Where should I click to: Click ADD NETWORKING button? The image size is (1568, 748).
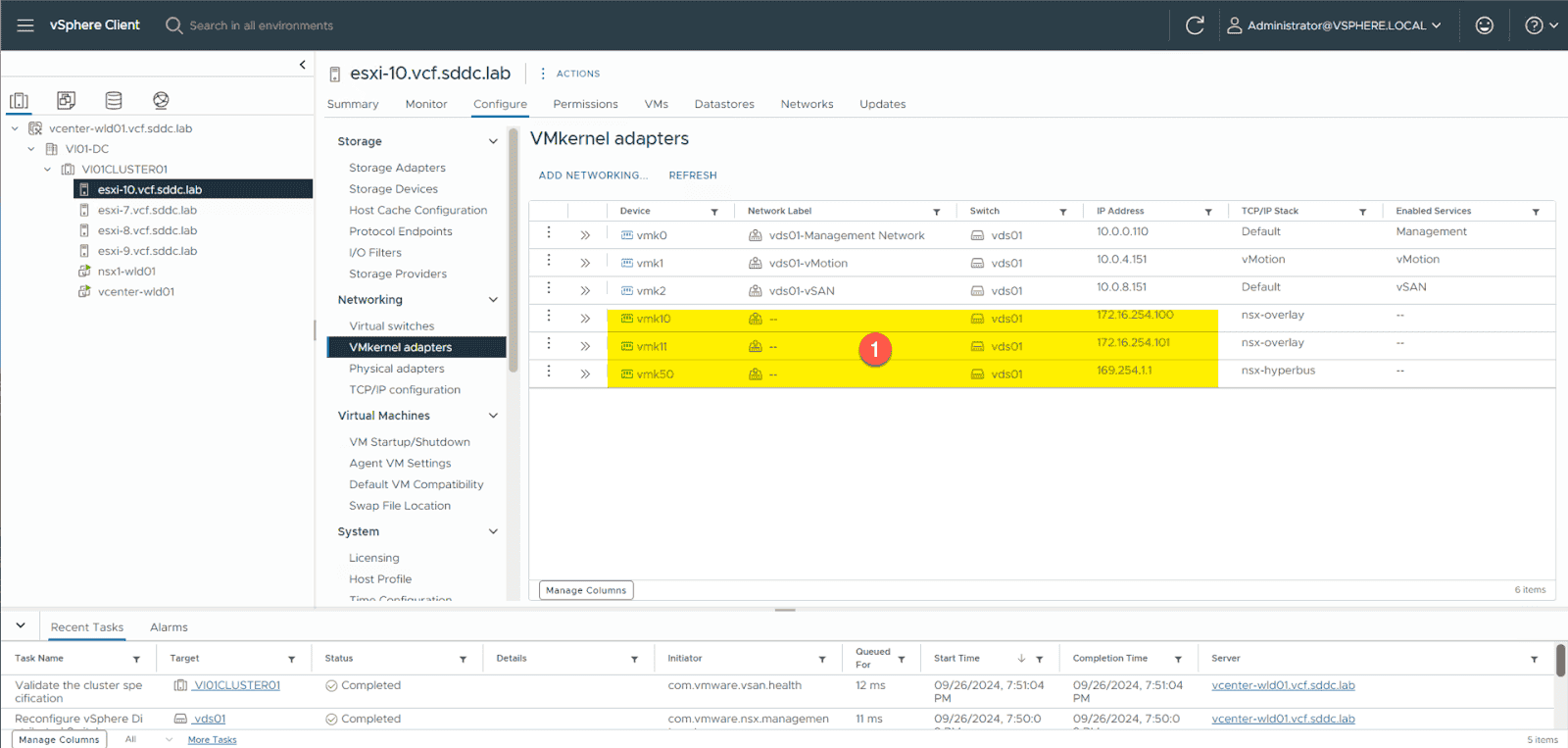tap(592, 175)
